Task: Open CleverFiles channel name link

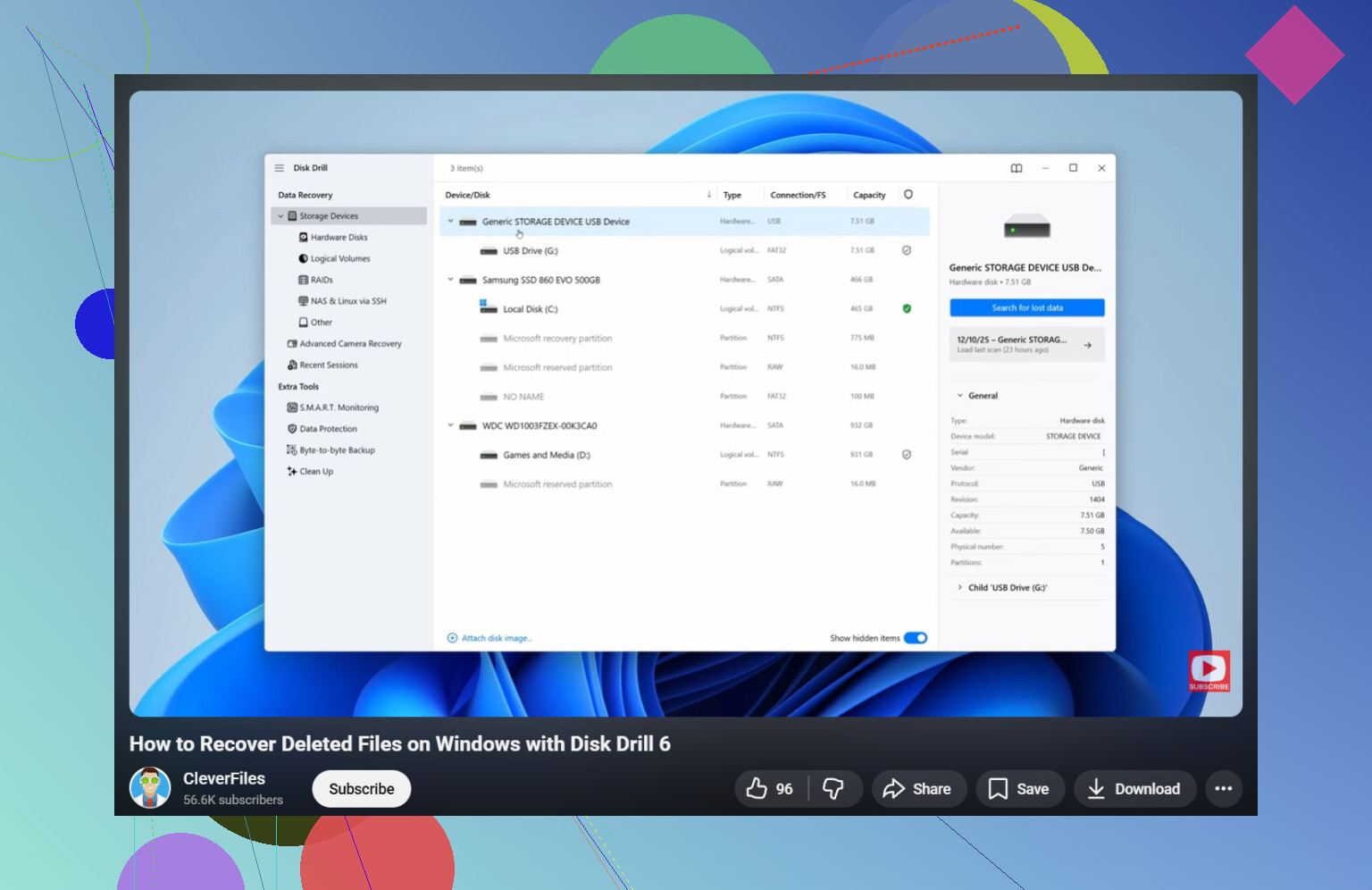Action: tap(224, 779)
